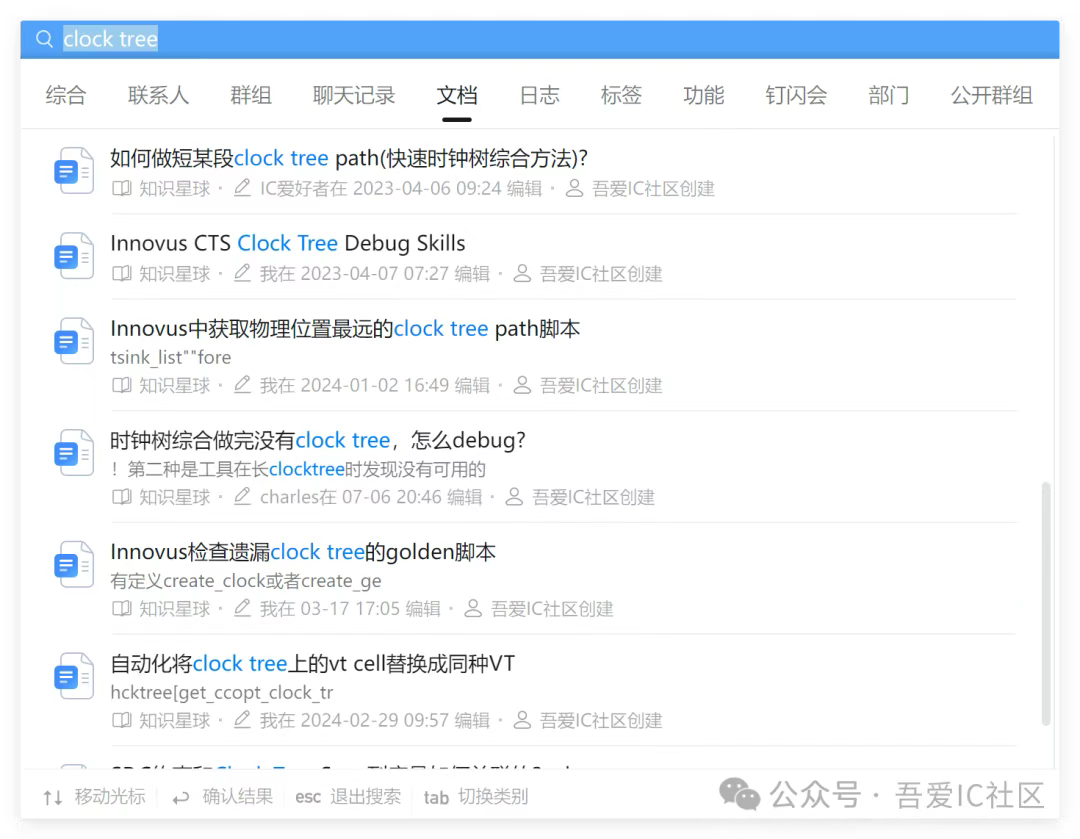Screen dimensions: 1080x839
Task: Switch to the 群组 tab
Action: [251, 95]
